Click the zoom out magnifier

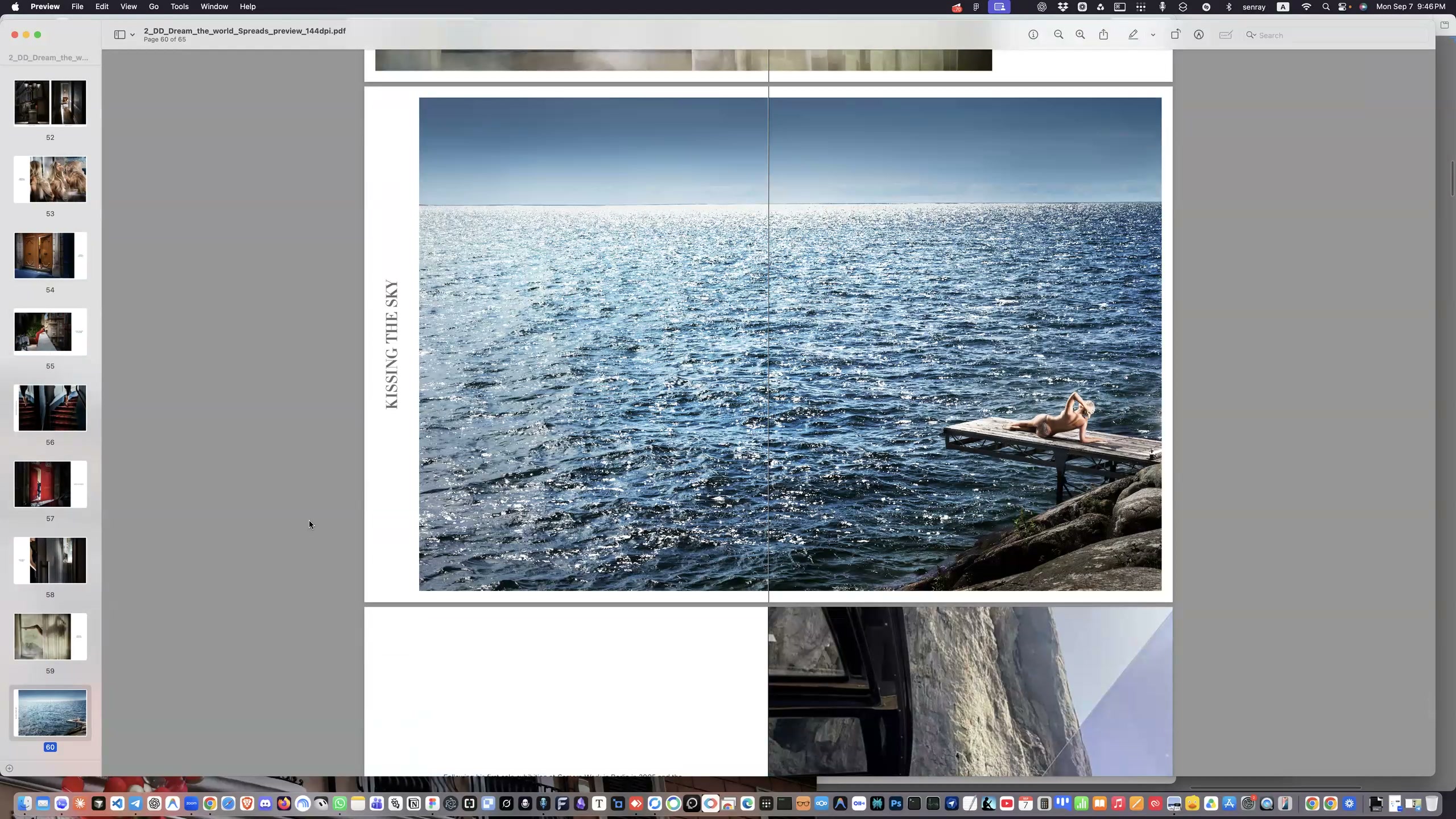[1058, 35]
